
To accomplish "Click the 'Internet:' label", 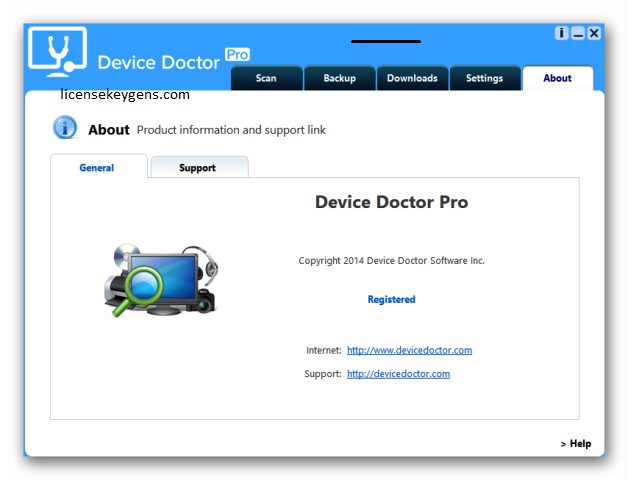I will click(324, 350).
